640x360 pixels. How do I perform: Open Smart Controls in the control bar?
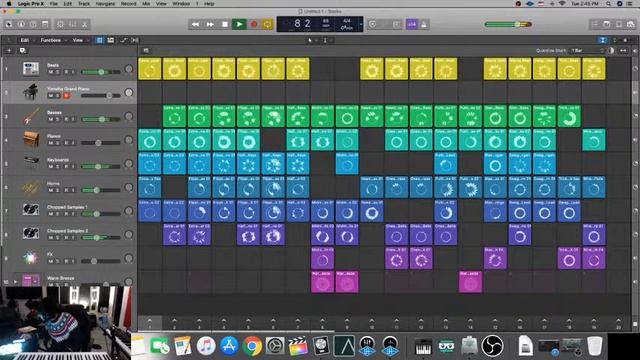60,24
